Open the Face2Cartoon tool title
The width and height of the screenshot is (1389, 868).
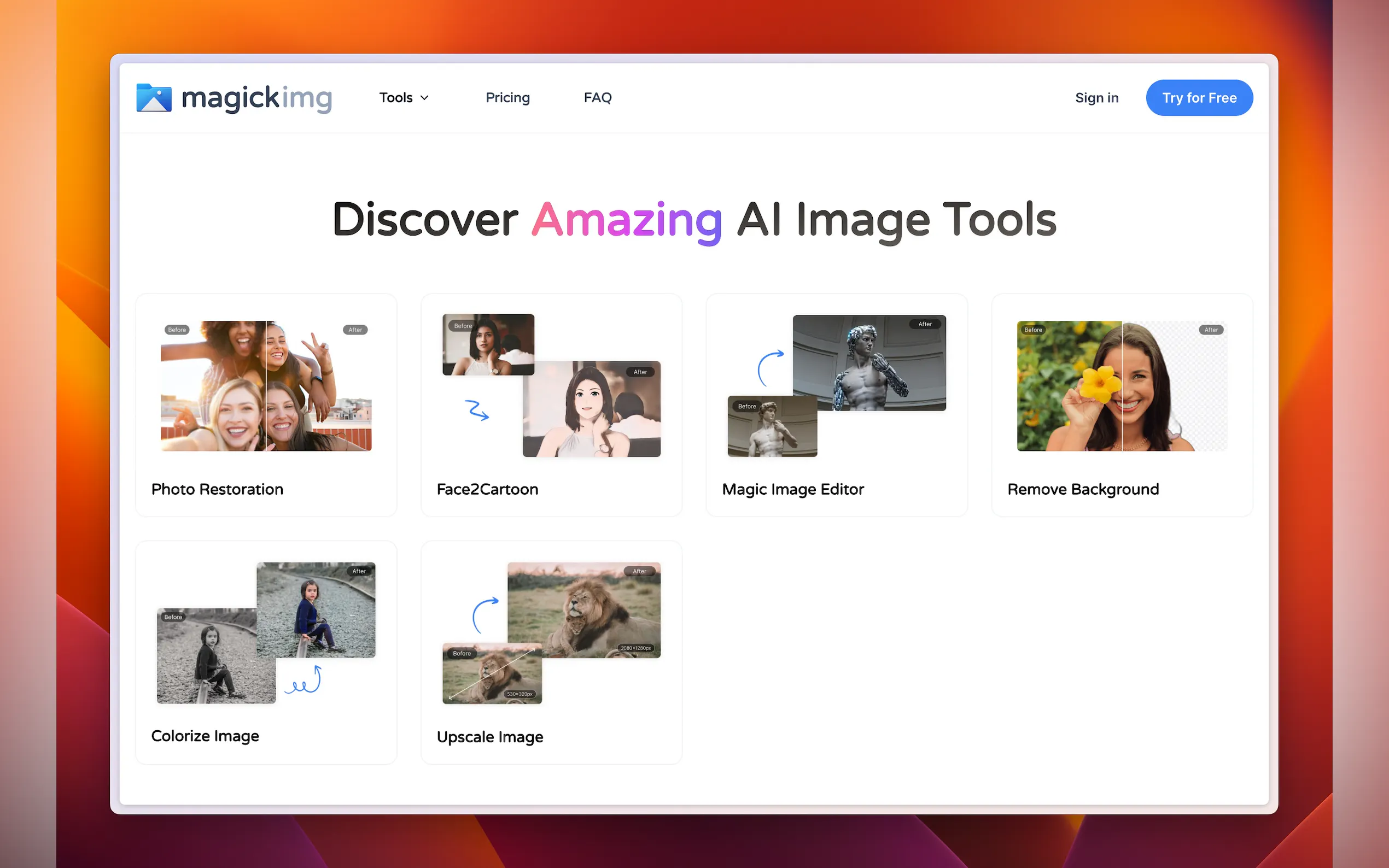487,489
